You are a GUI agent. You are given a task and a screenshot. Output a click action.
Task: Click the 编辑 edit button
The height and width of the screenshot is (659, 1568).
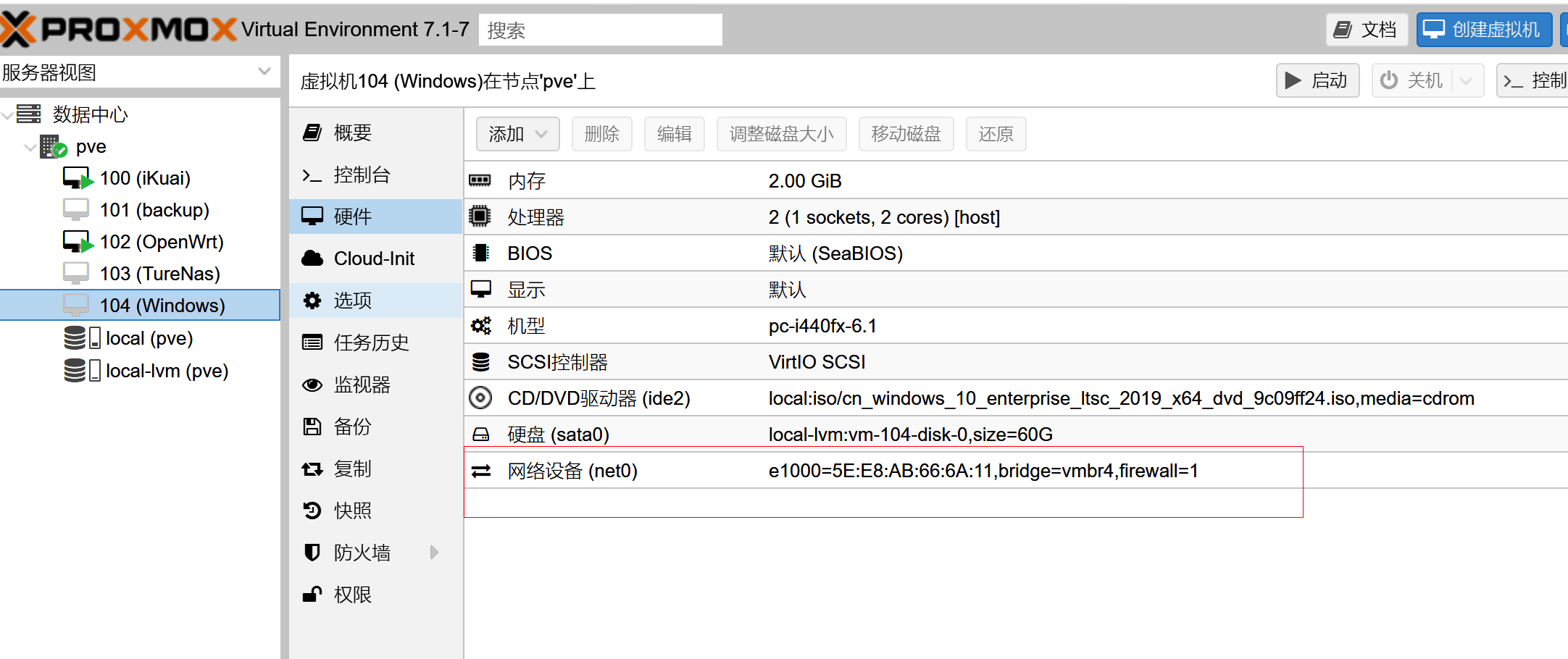click(x=674, y=134)
